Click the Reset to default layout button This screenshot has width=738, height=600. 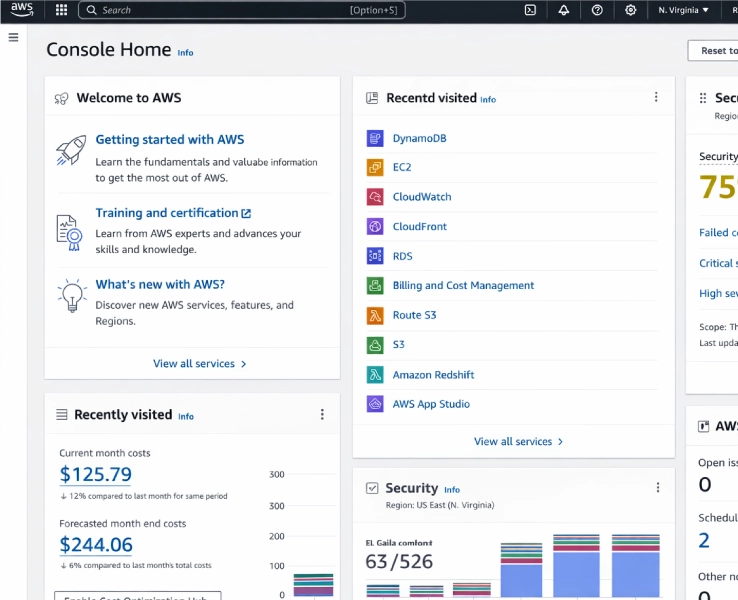point(713,50)
